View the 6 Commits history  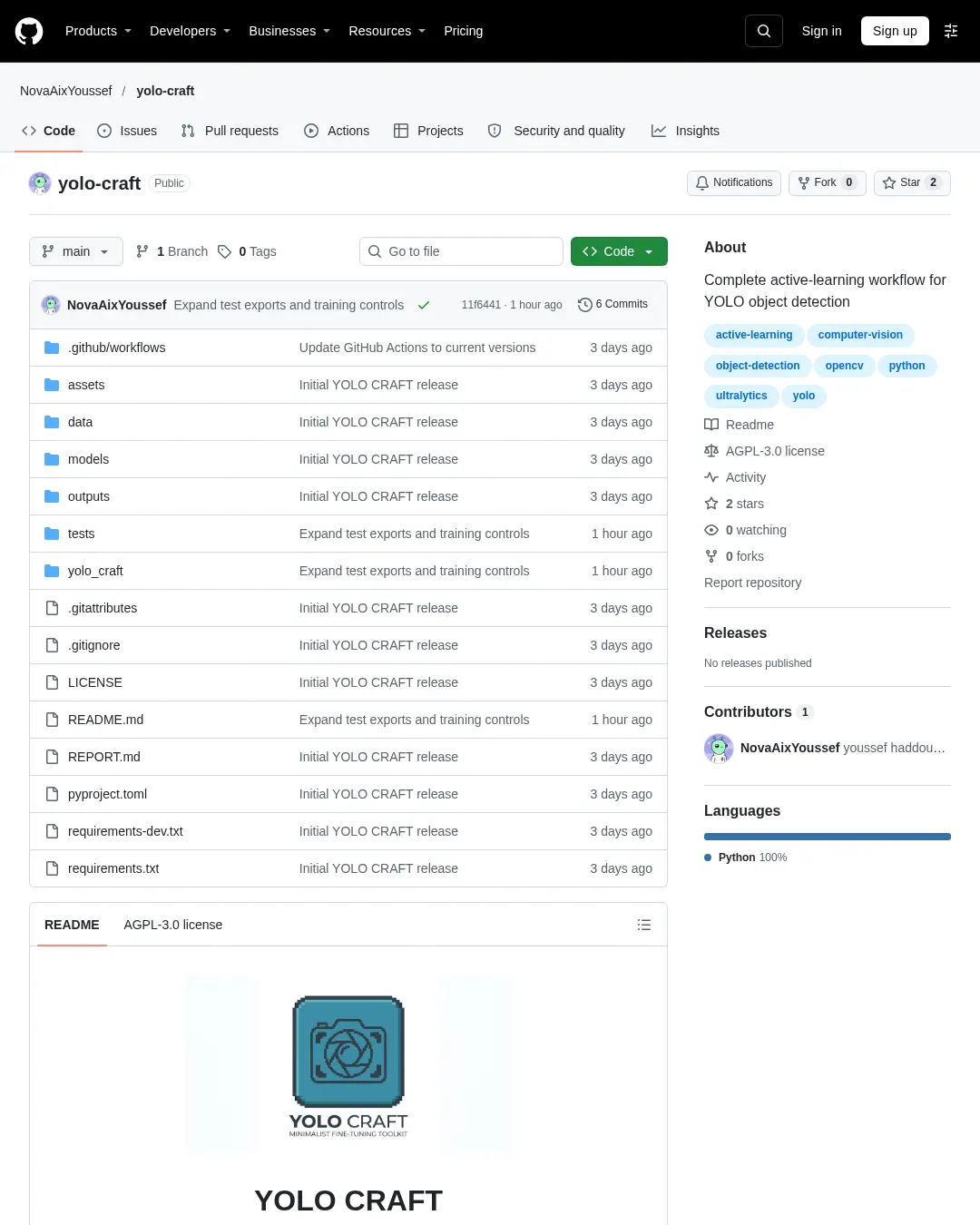point(613,305)
